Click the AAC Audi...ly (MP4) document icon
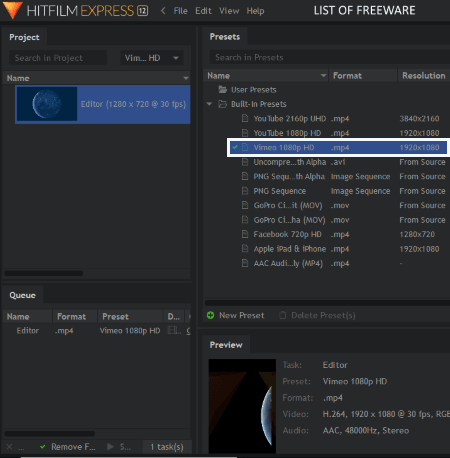This screenshot has height=458, width=450. click(245, 263)
